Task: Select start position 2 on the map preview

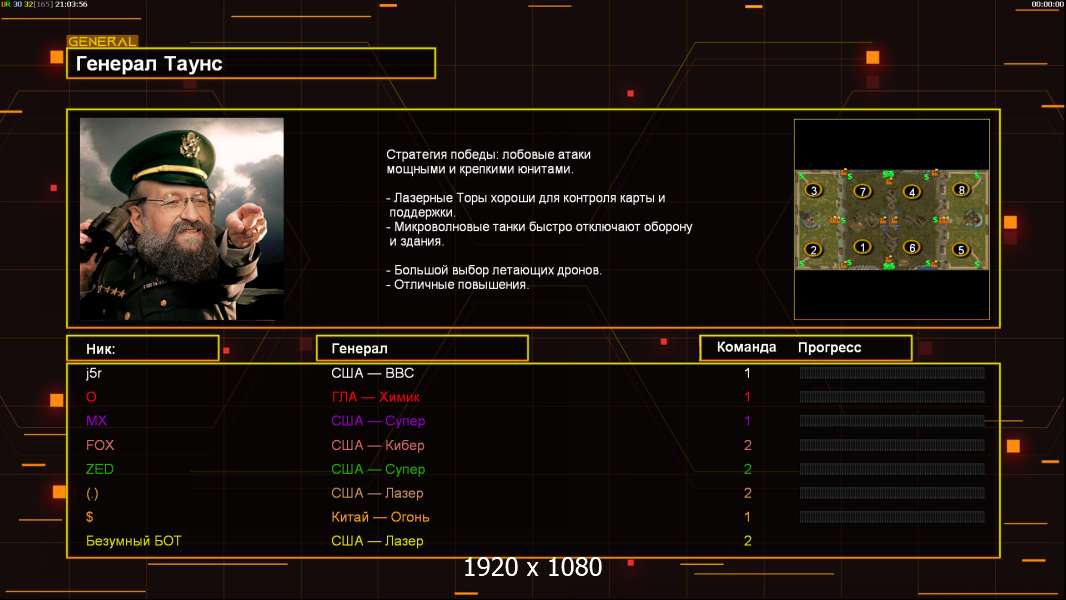Action: (814, 249)
